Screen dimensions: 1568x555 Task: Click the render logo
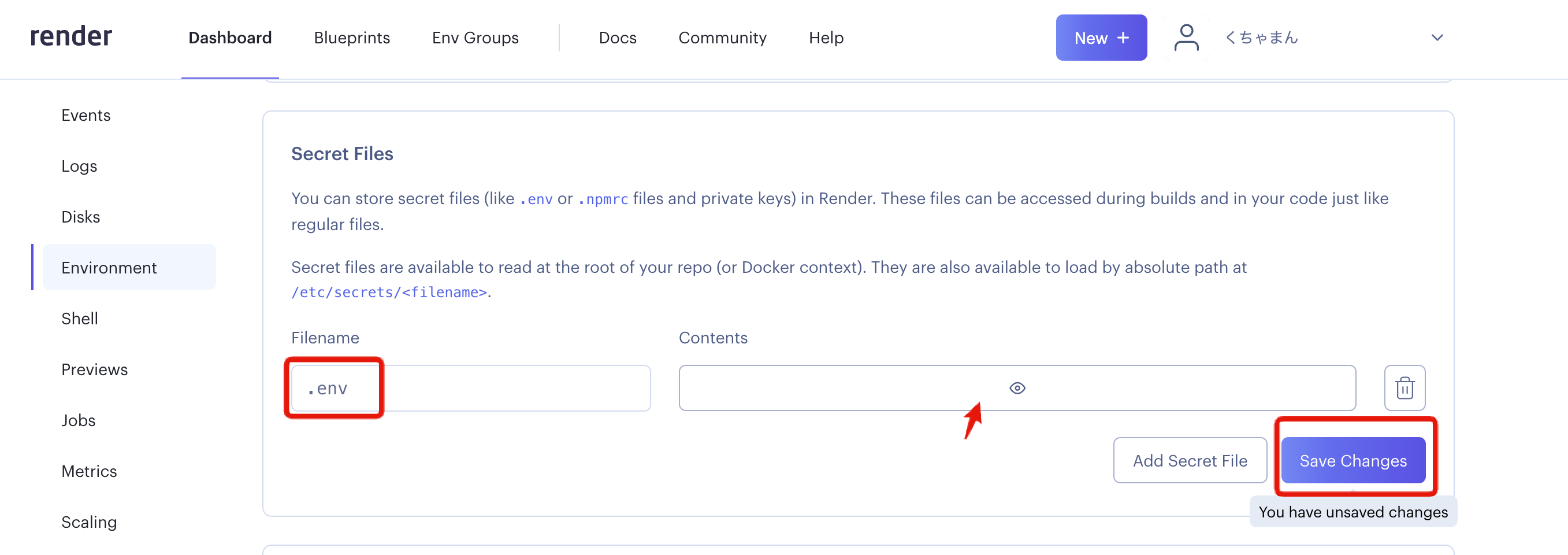71,36
